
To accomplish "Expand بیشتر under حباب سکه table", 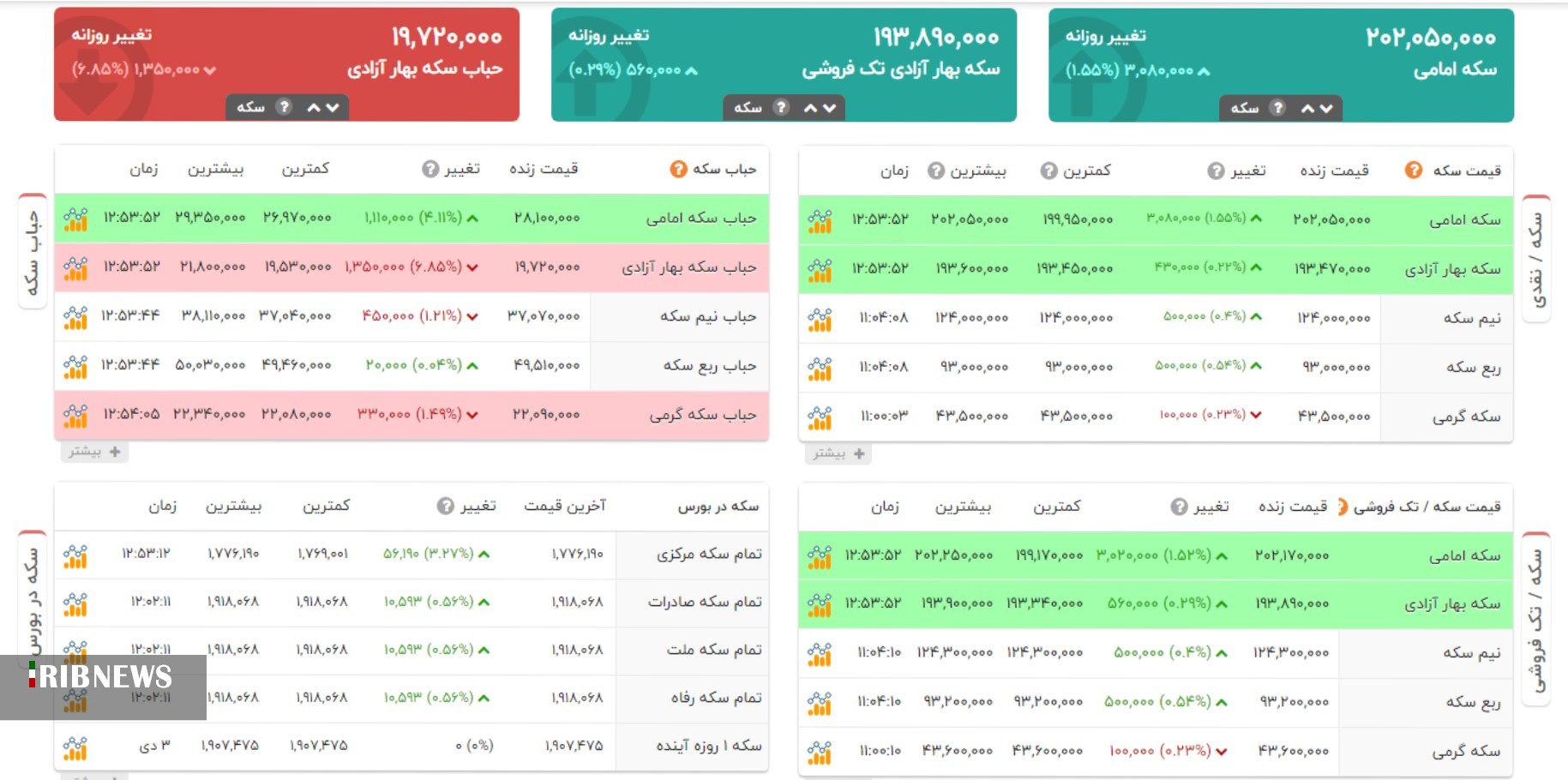I will [94, 452].
